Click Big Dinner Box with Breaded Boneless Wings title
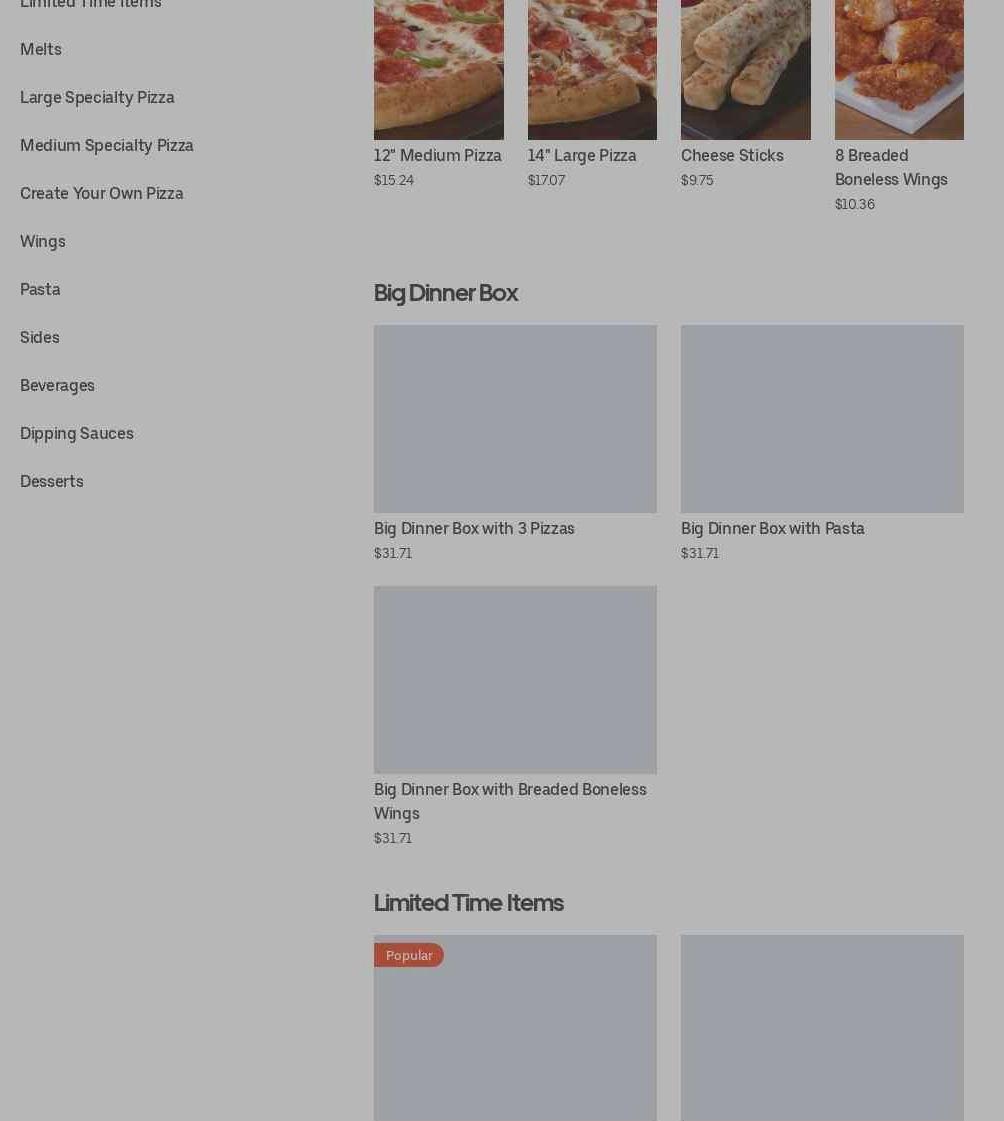This screenshot has height=1121, width=1004. point(510,801)
